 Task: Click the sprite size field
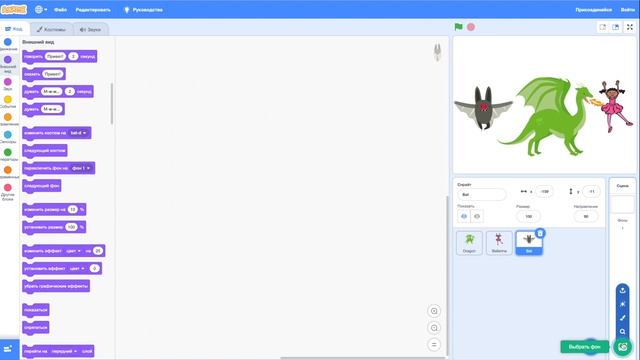[x=529, y=216]
